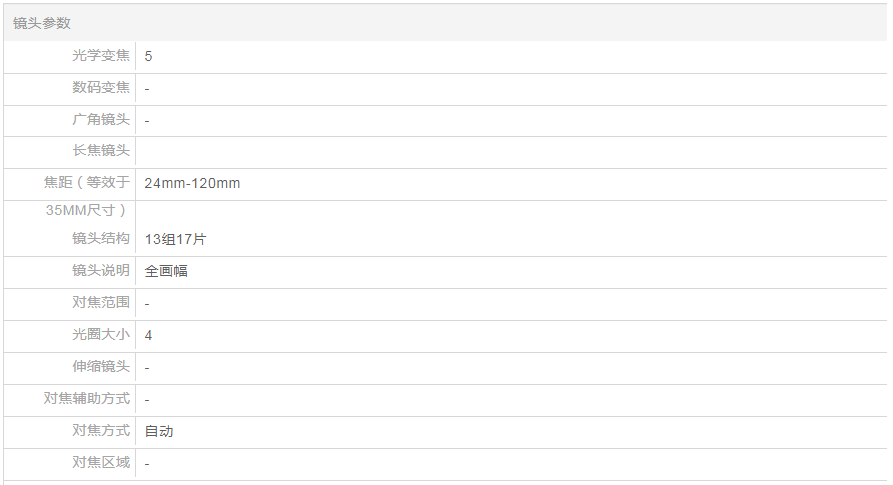Image resolution: width=893 pixels, height=485 pixels.
Task: Select the aperture value 4
Action: pos(148,335)
